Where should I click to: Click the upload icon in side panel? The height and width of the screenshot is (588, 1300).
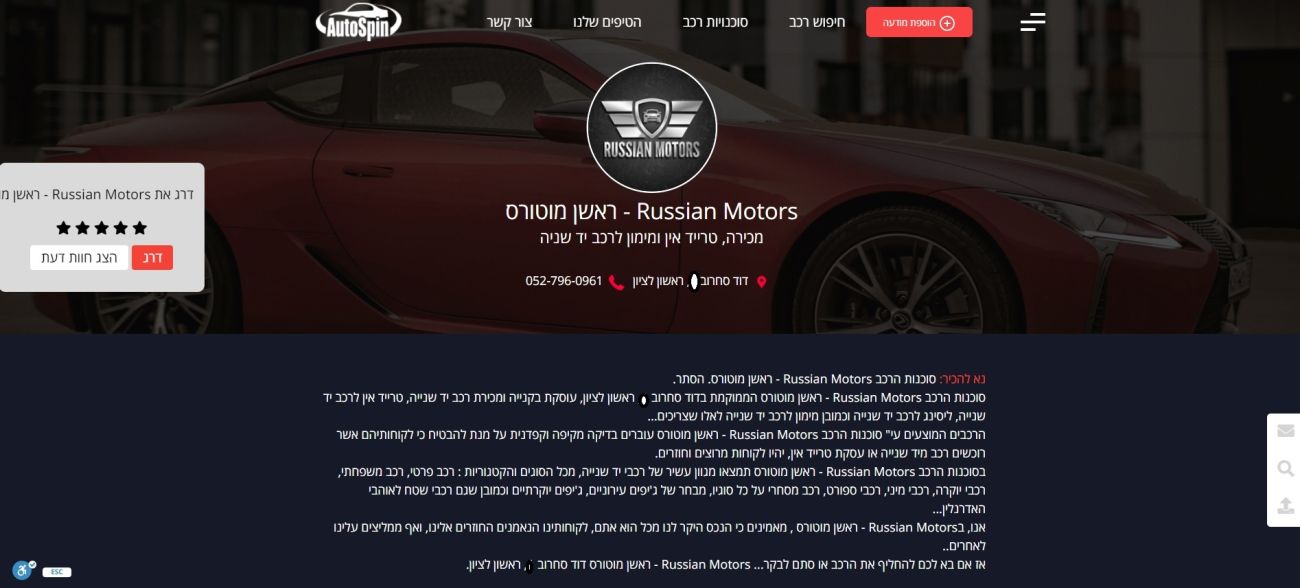pos(1286,506)
